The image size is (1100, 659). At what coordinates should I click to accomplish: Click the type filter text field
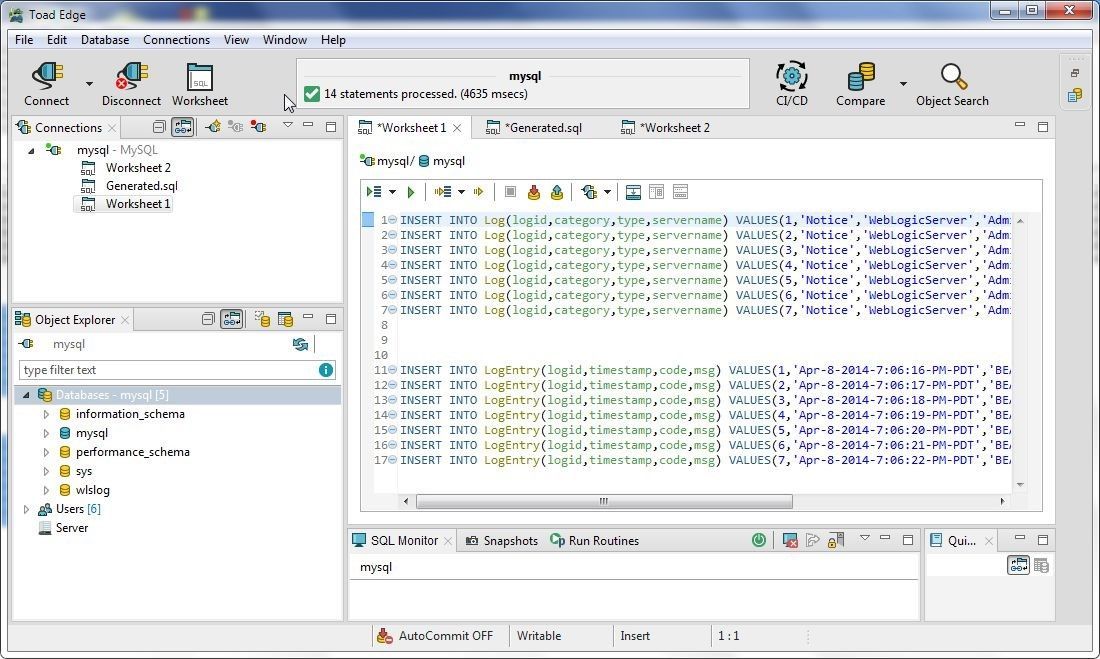click(168, 370)
